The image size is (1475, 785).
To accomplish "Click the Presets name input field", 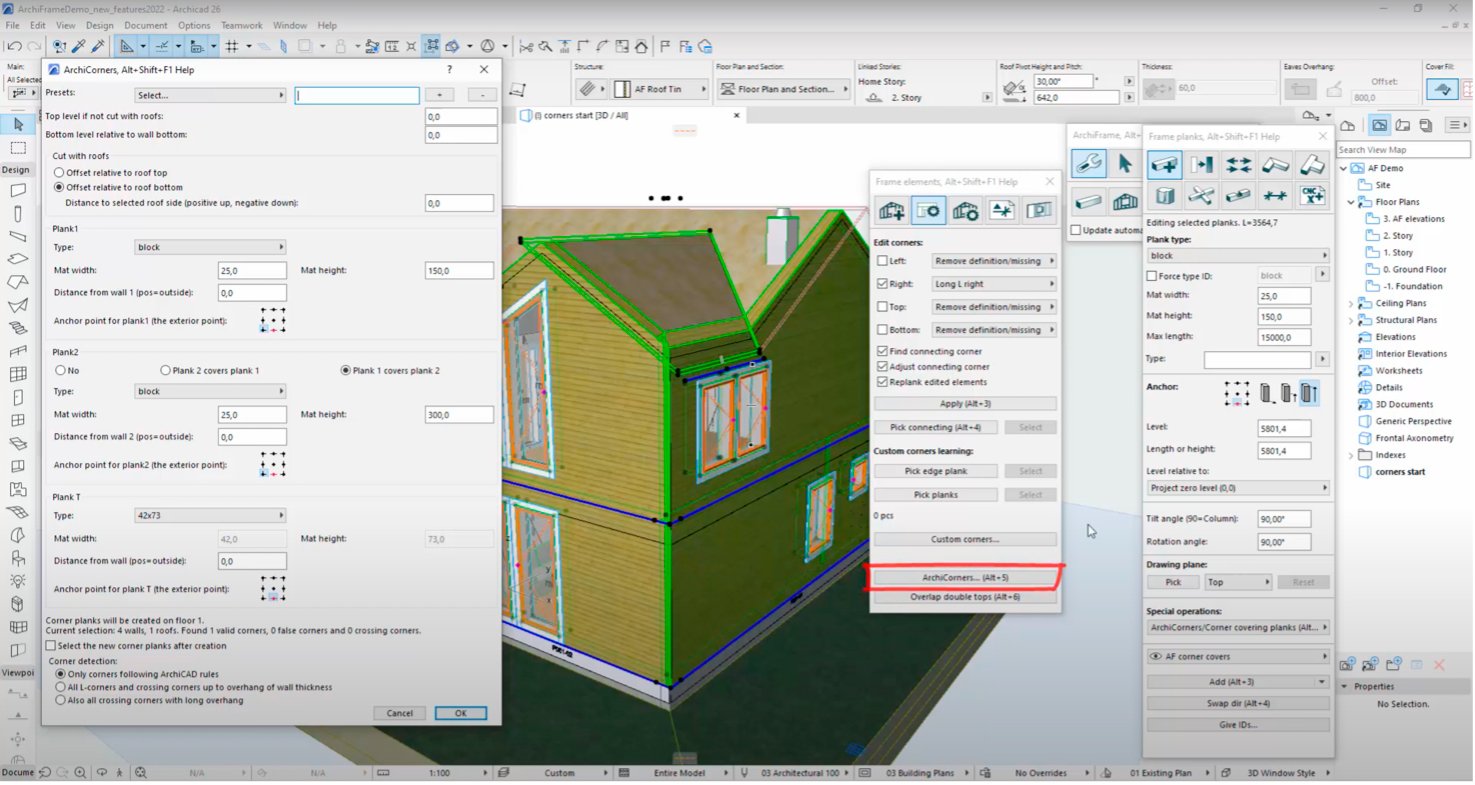I will (x=357, y=95).
